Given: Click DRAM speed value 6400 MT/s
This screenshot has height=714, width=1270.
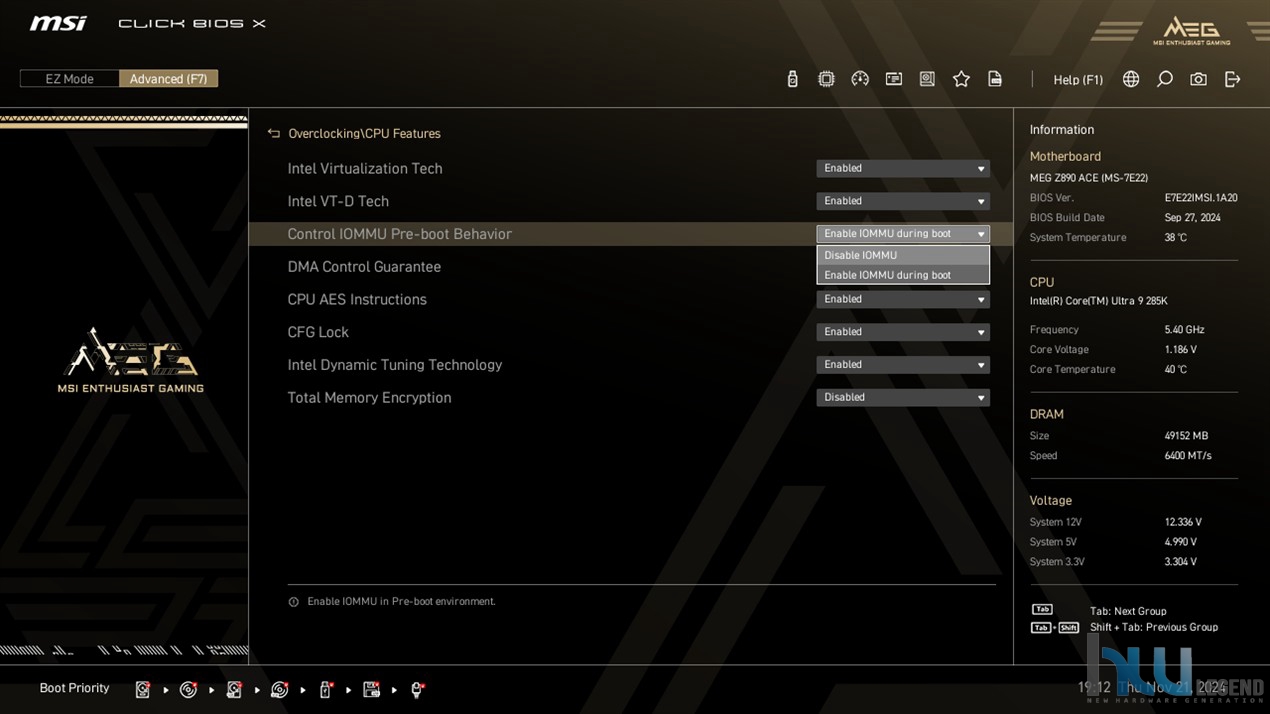Looking at the screenshot, I should click(x=1188, y=456).
